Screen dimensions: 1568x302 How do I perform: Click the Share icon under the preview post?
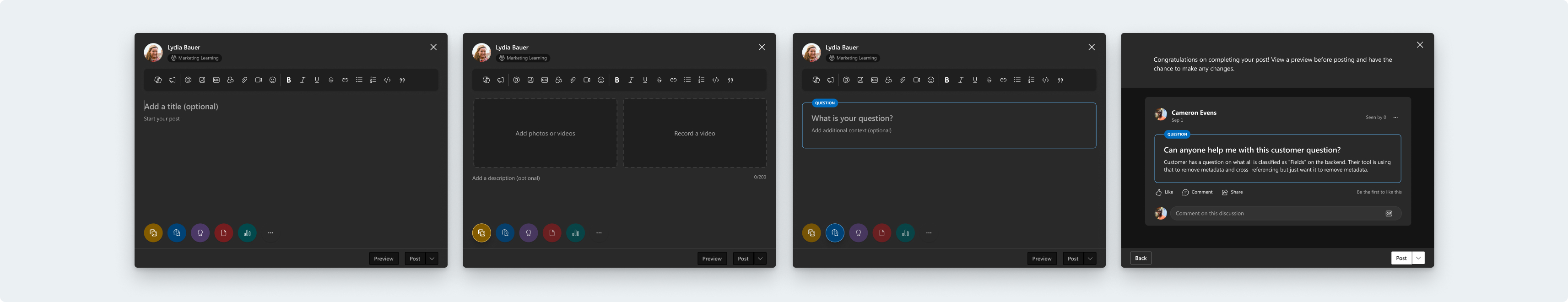coord(1225,192)
